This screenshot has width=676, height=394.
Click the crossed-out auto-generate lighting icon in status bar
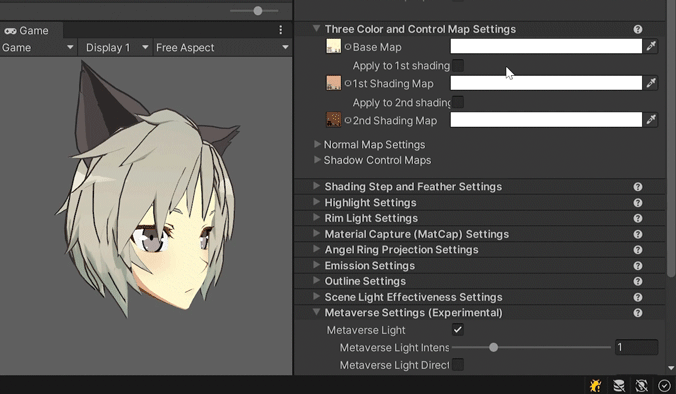pos(642,385)
